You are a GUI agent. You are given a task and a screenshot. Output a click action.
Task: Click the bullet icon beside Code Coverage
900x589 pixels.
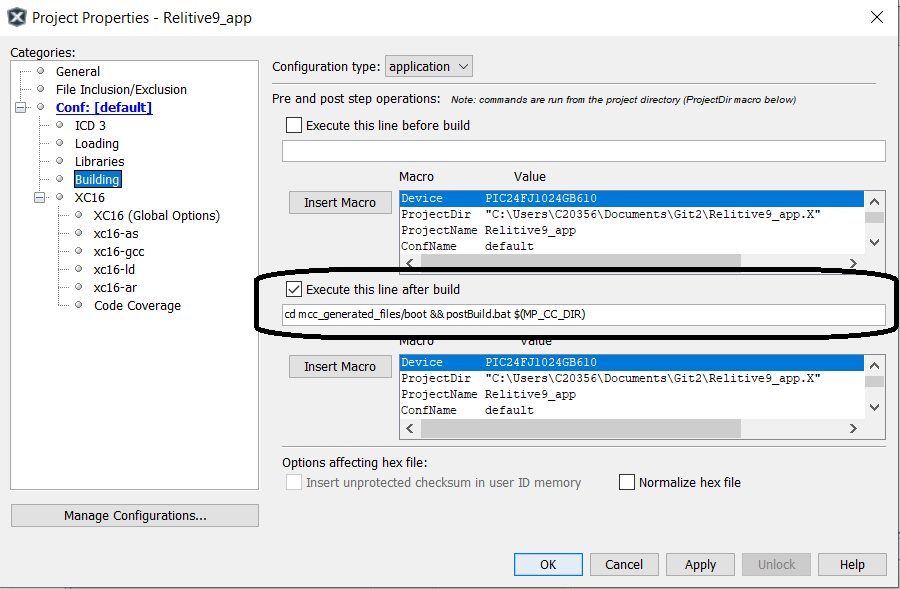pos(79,305)
